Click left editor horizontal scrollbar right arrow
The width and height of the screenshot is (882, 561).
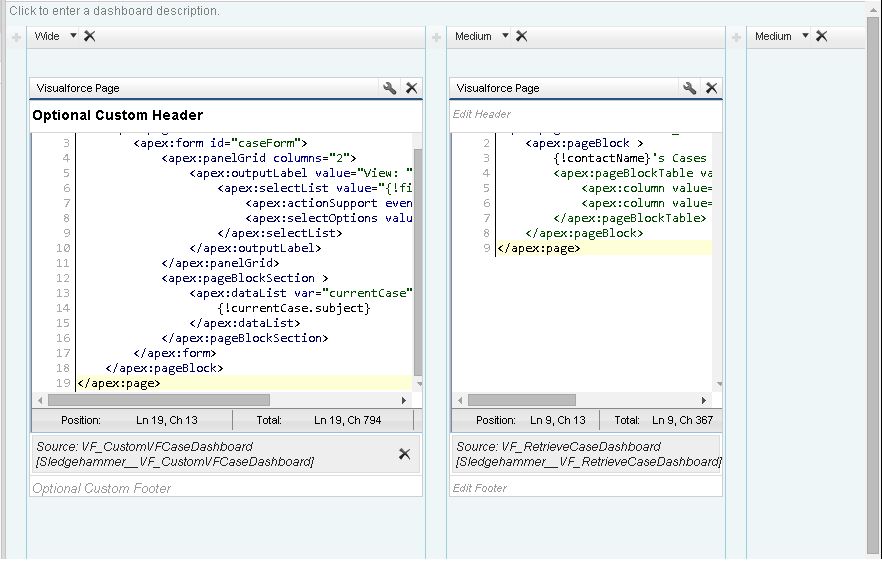(x=403, y=400)
